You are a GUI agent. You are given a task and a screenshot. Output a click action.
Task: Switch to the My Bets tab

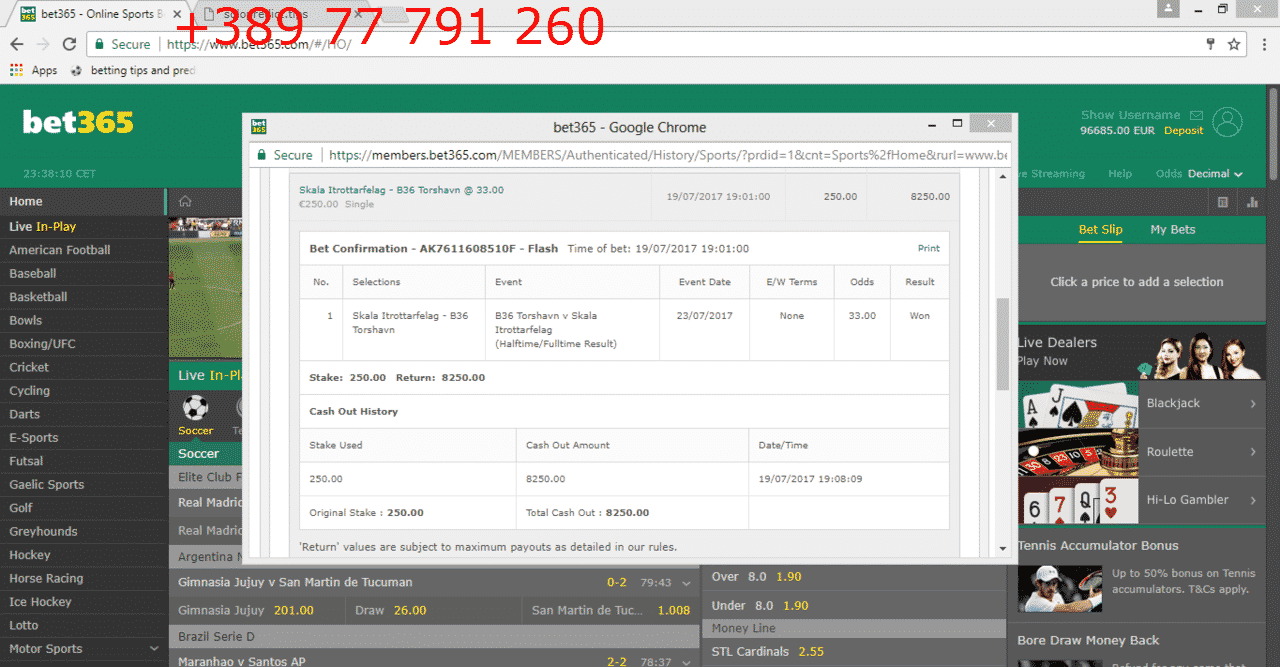[x=1172, y=230]
